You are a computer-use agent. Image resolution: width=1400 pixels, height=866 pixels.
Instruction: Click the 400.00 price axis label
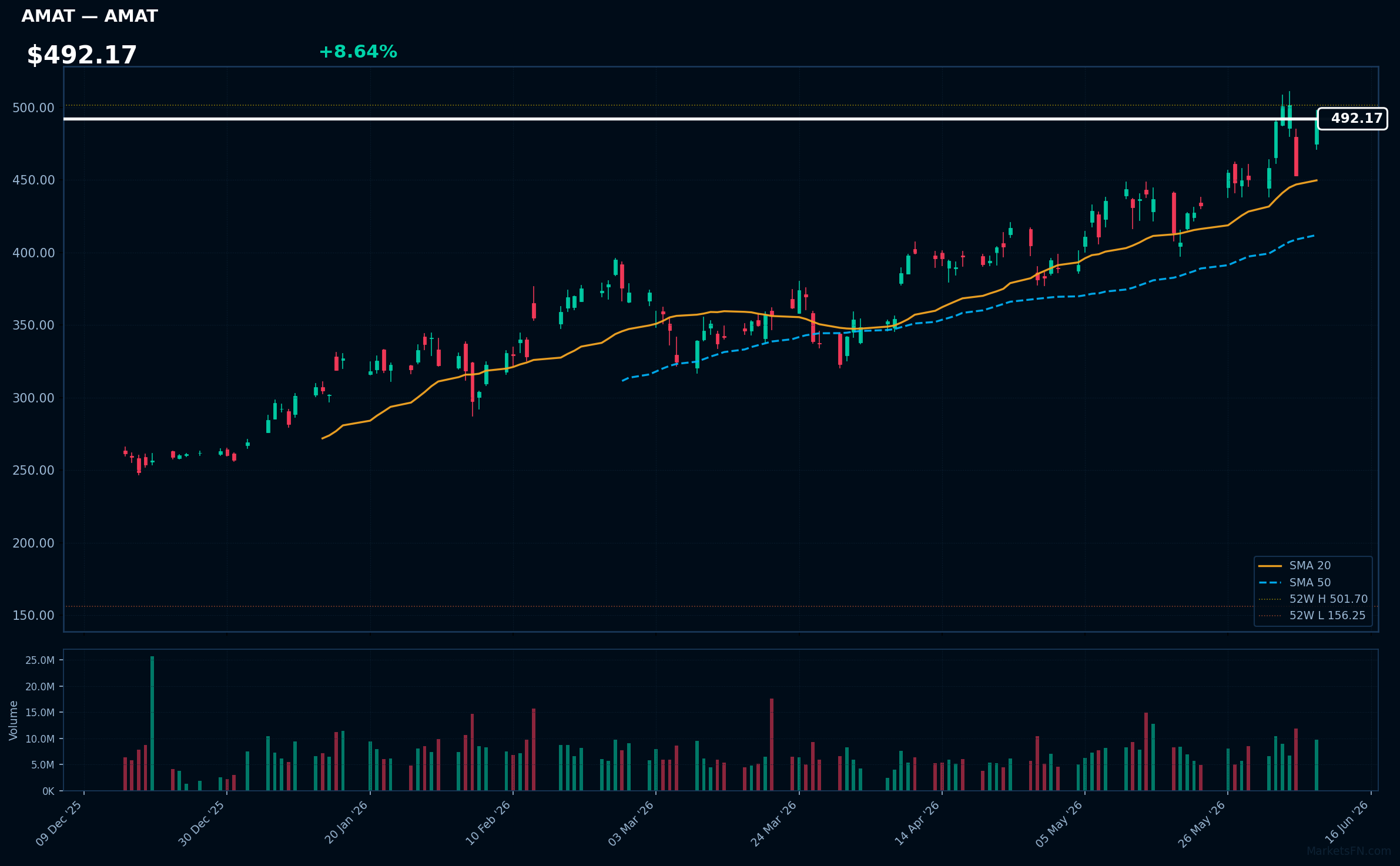pyautogui.click(x=34, y=253)
